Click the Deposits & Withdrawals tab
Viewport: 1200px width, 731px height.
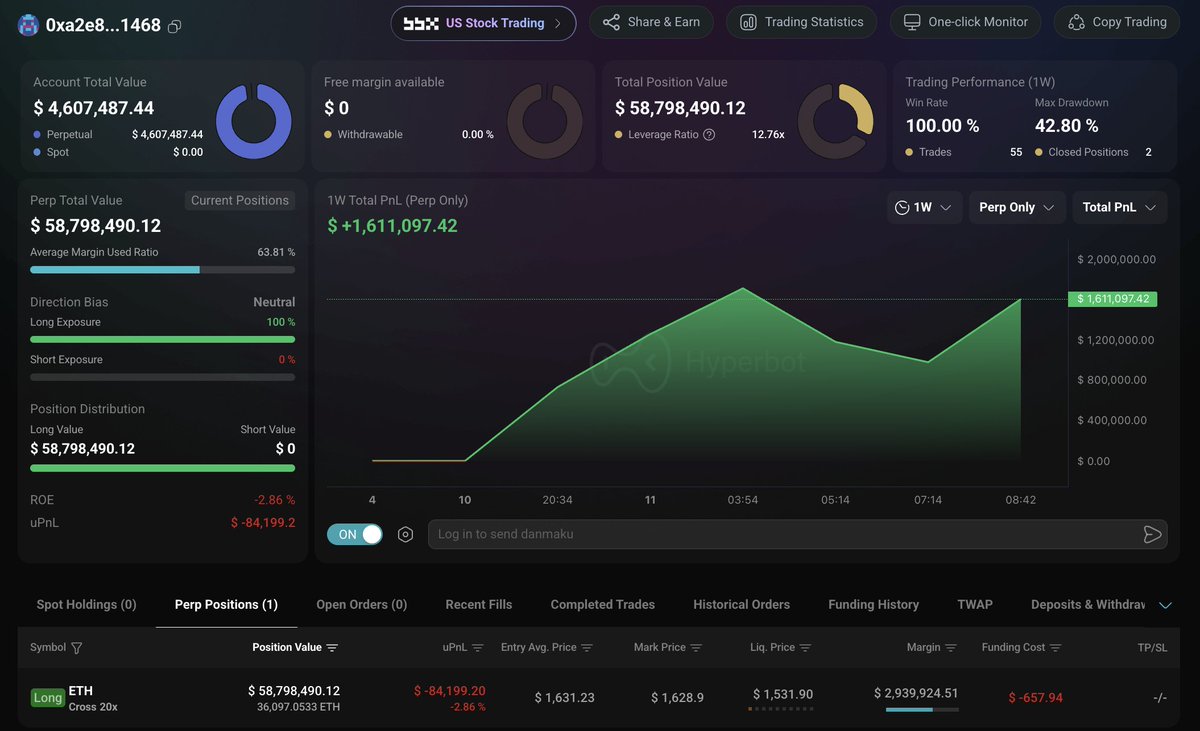tap(1088, 604)
